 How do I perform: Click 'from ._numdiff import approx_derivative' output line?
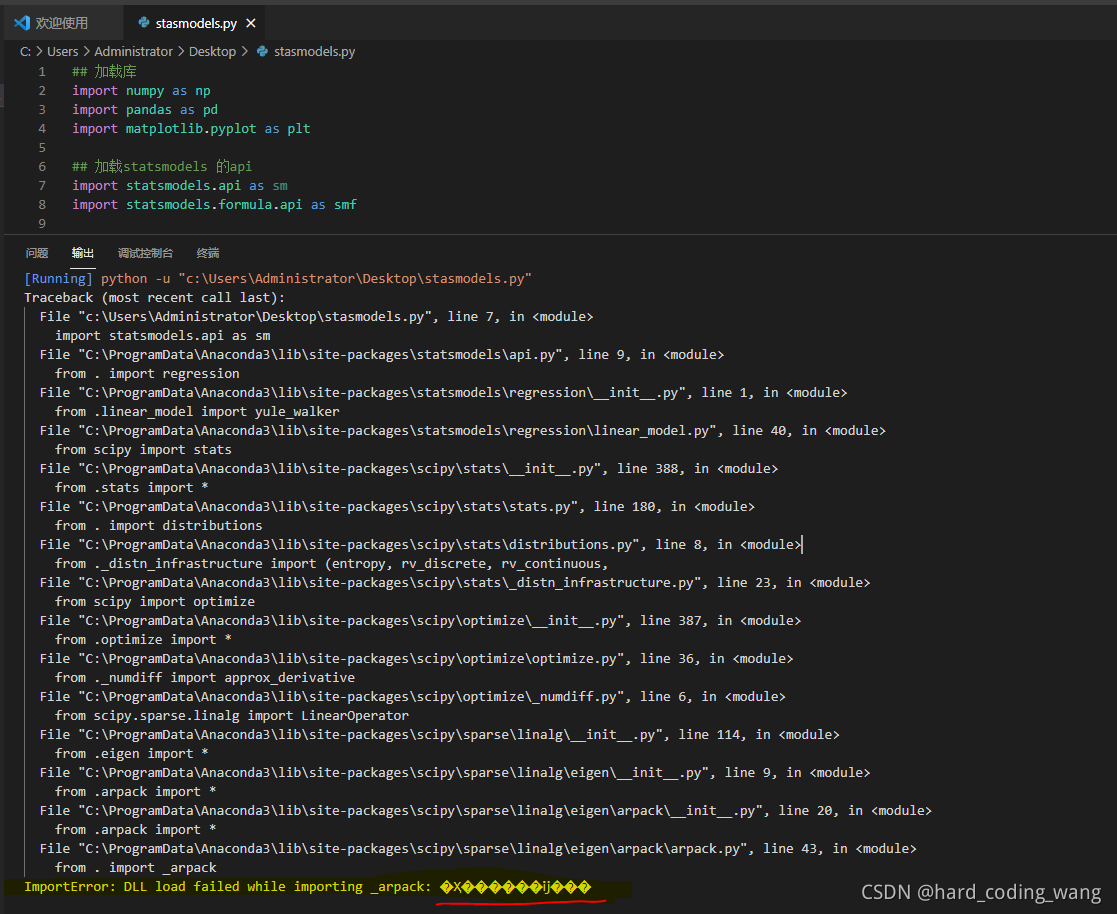pos(205,677)
